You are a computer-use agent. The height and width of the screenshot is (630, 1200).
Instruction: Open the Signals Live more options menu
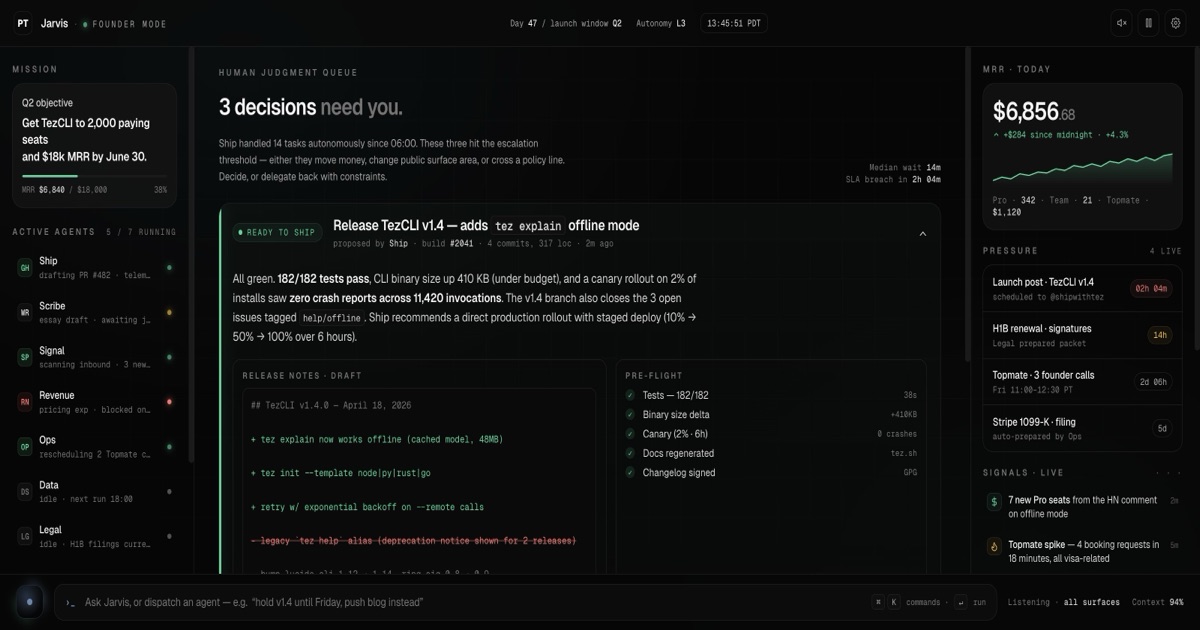pyautogui.click(x=1168, y=473)
